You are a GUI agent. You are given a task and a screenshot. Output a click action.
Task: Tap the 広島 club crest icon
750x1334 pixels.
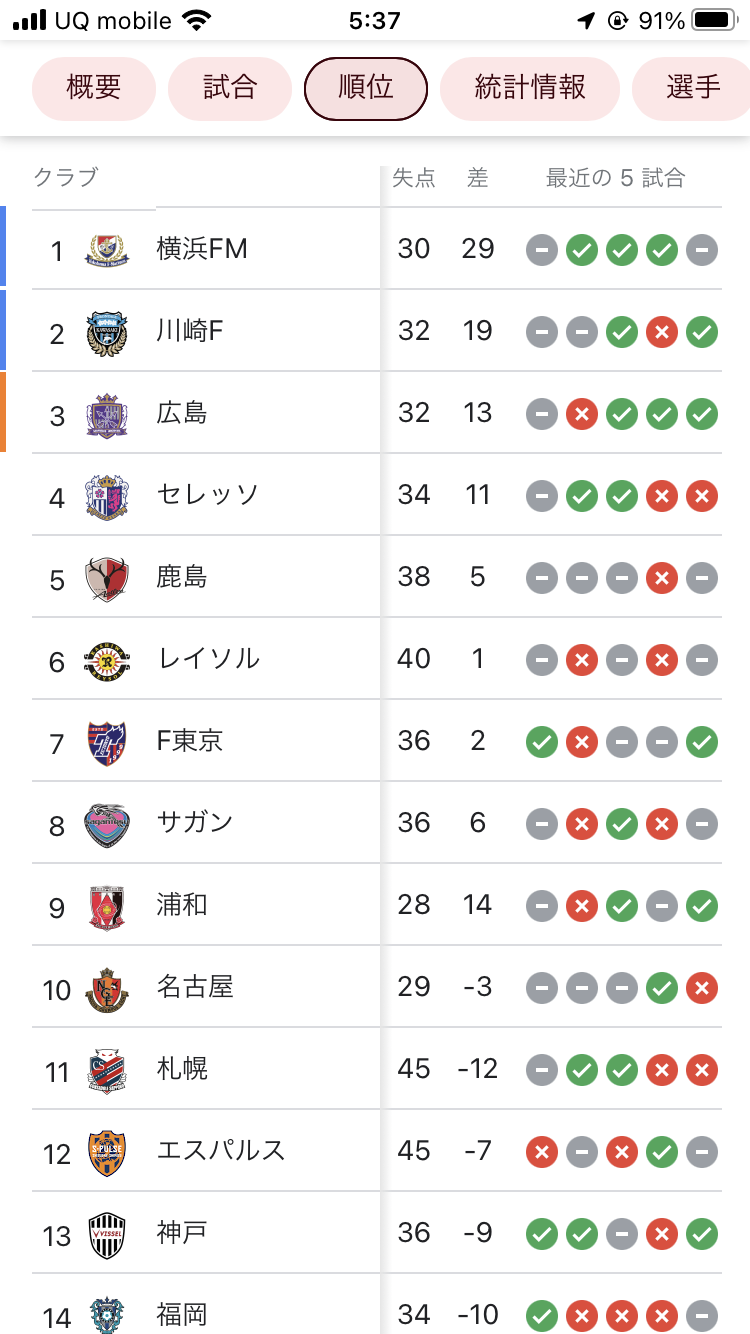point(106,414)
